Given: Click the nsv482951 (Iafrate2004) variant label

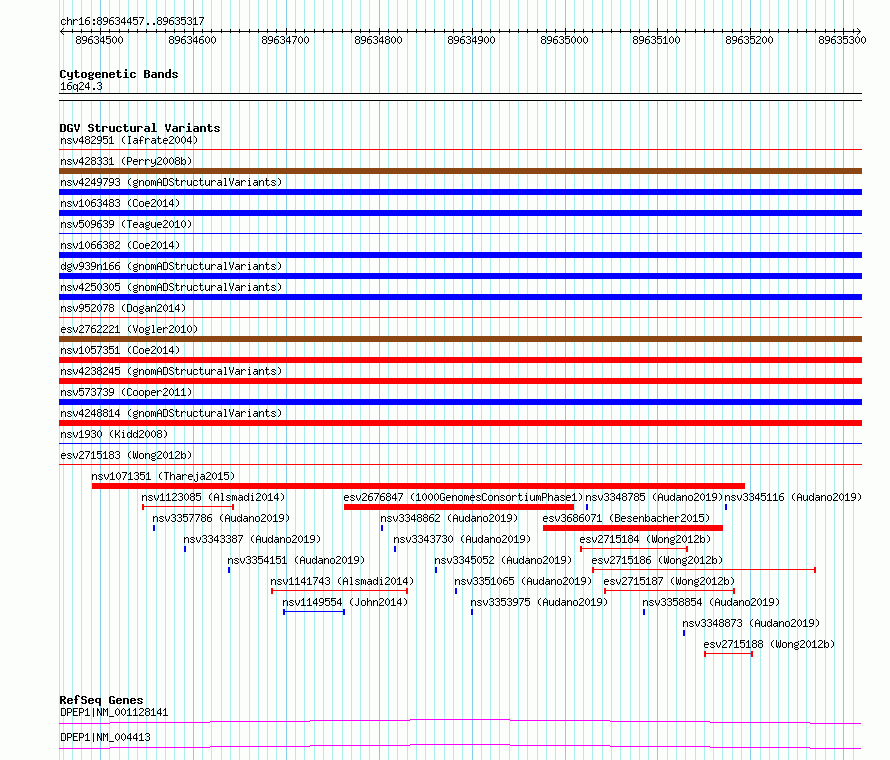Looking at the screenshot, I should point(129,140).
